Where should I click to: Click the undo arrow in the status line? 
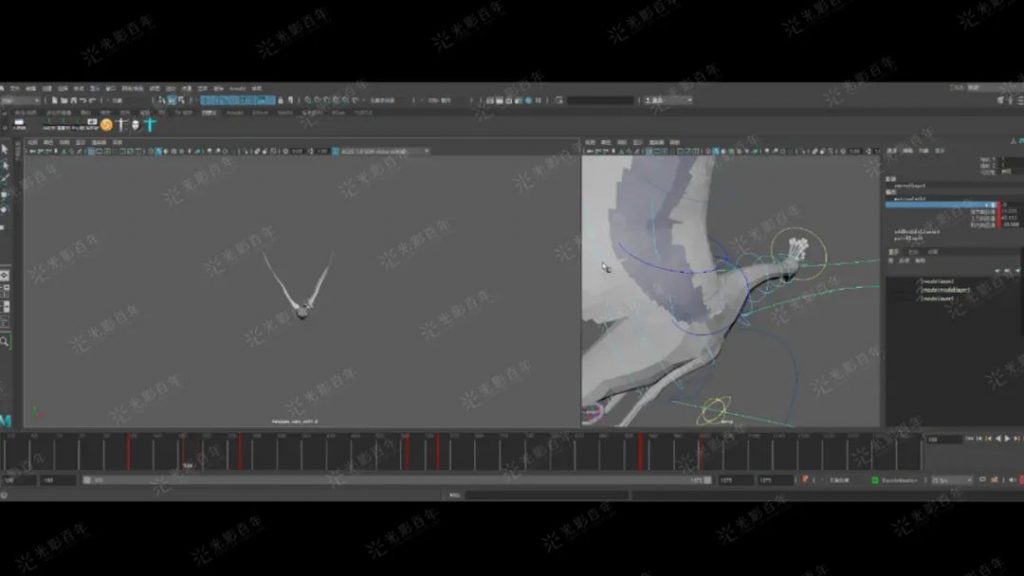pyautogui.click(x=84, y=101)
